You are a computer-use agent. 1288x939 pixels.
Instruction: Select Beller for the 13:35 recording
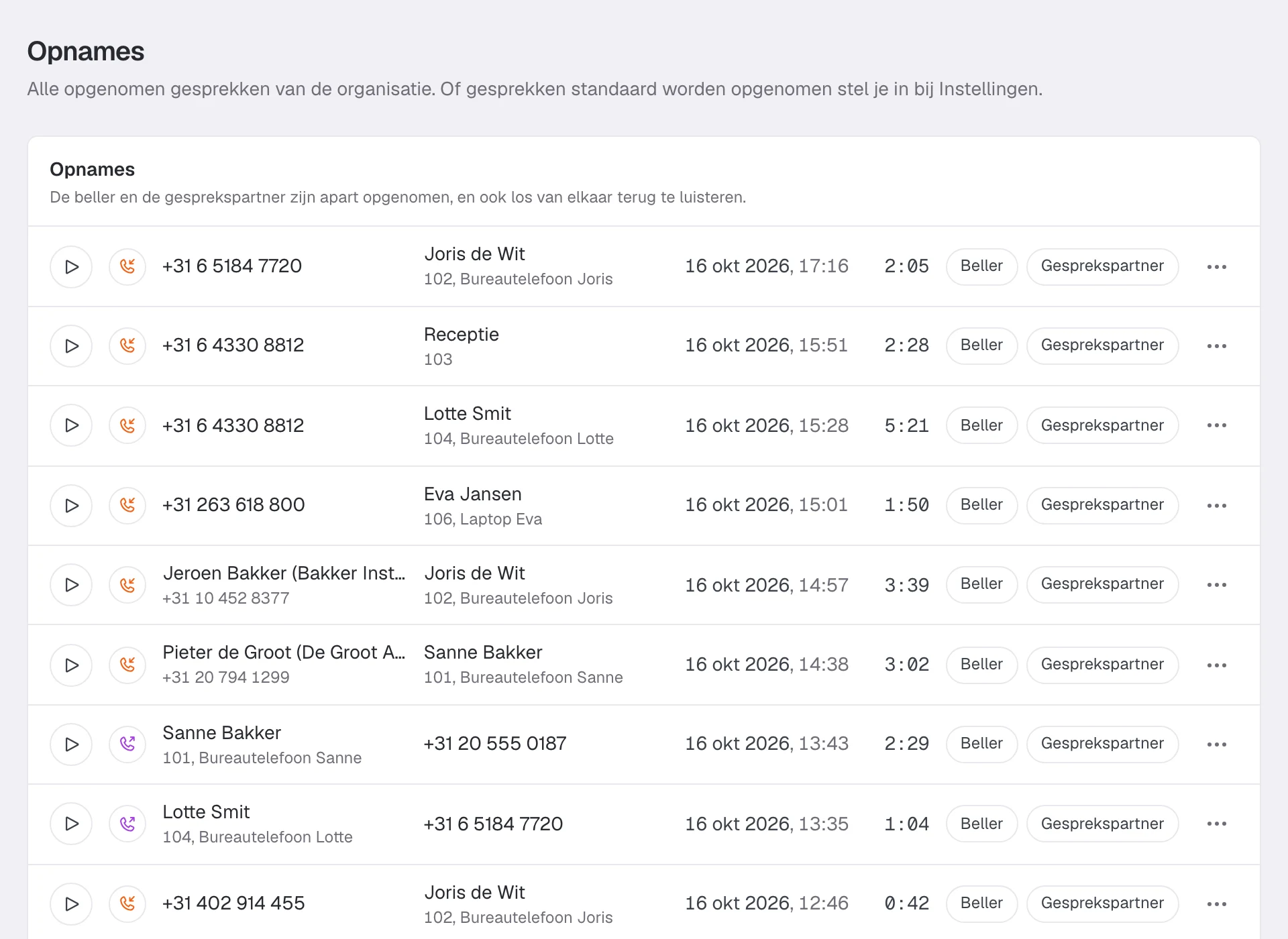coord(981,824)
